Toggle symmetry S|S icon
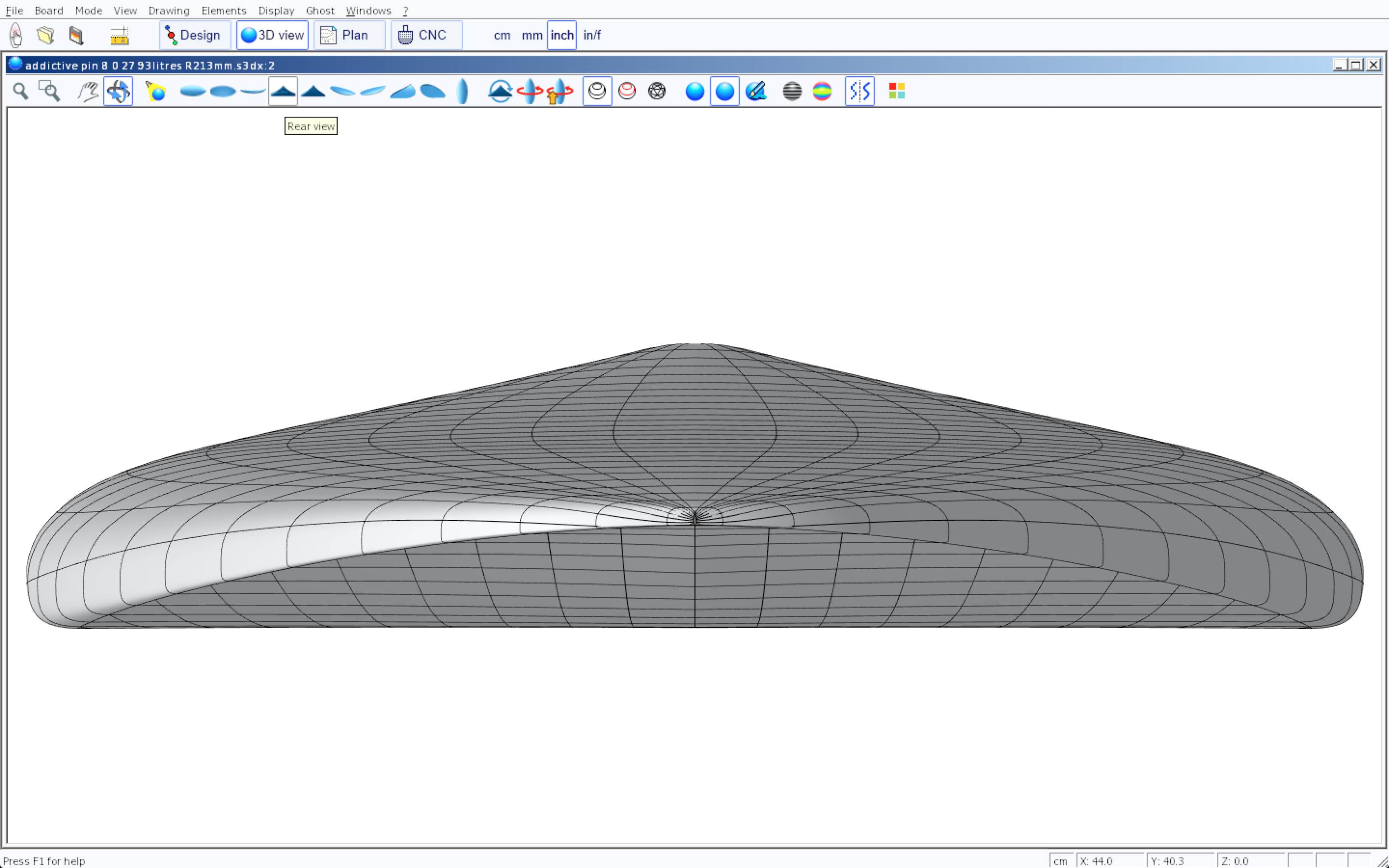This screenshot has width=1389, height=868. pos(859,91)
